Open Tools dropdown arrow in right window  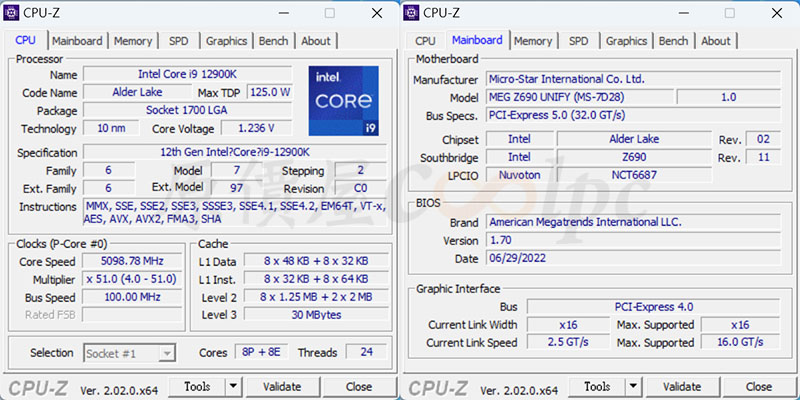pyautogui.click(x=633, y=387)
